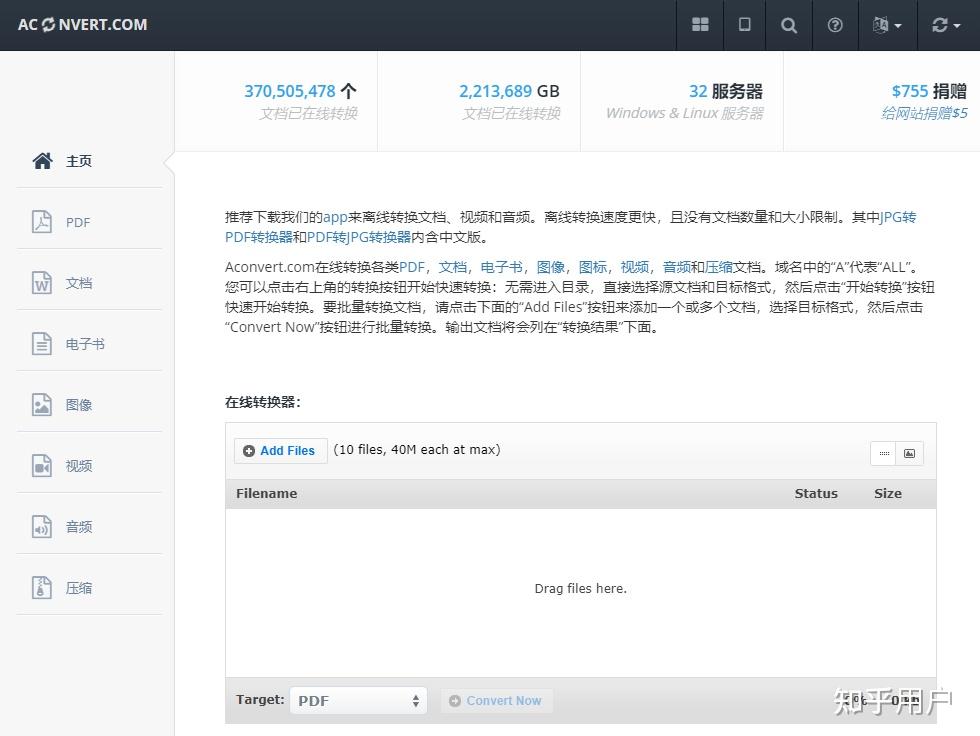Click the $755 捐赠 donation link
The width and height of the screenshot is (980, 736).
tap(929, 90)
